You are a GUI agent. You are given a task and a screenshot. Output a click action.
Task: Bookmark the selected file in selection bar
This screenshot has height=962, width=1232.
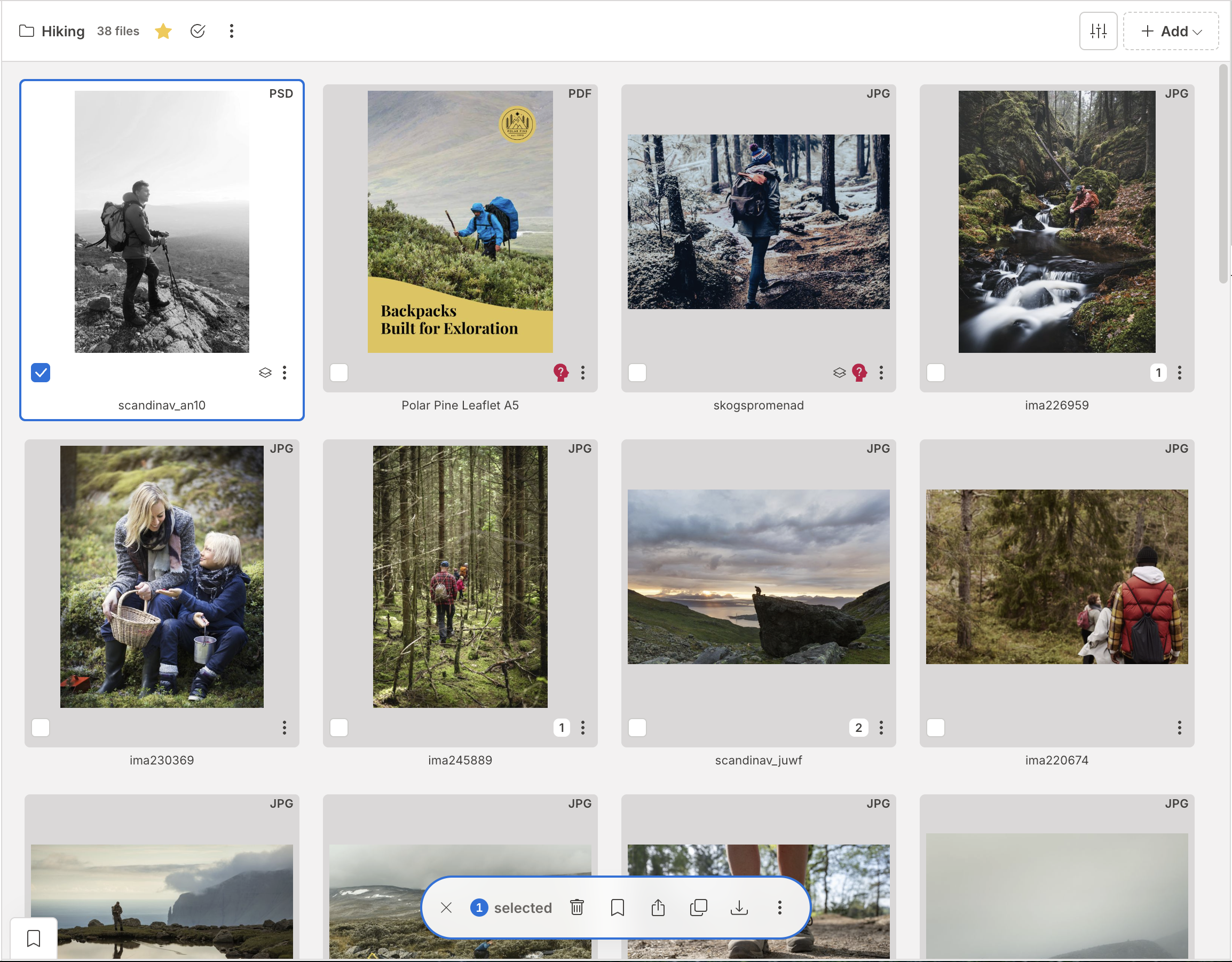(x=618, y=907)
